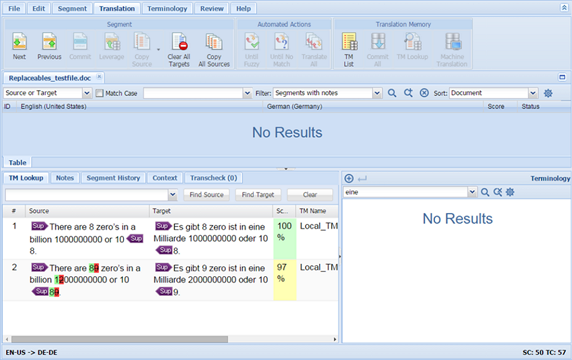572x360 pixels.
Task: Open the search text dropdown arrow
Action: [247, 93]
